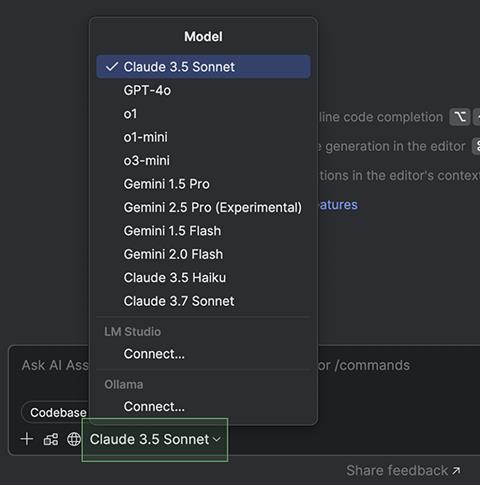Toggle the Codebase chip
Screen dimensions: 480x485
56,412
